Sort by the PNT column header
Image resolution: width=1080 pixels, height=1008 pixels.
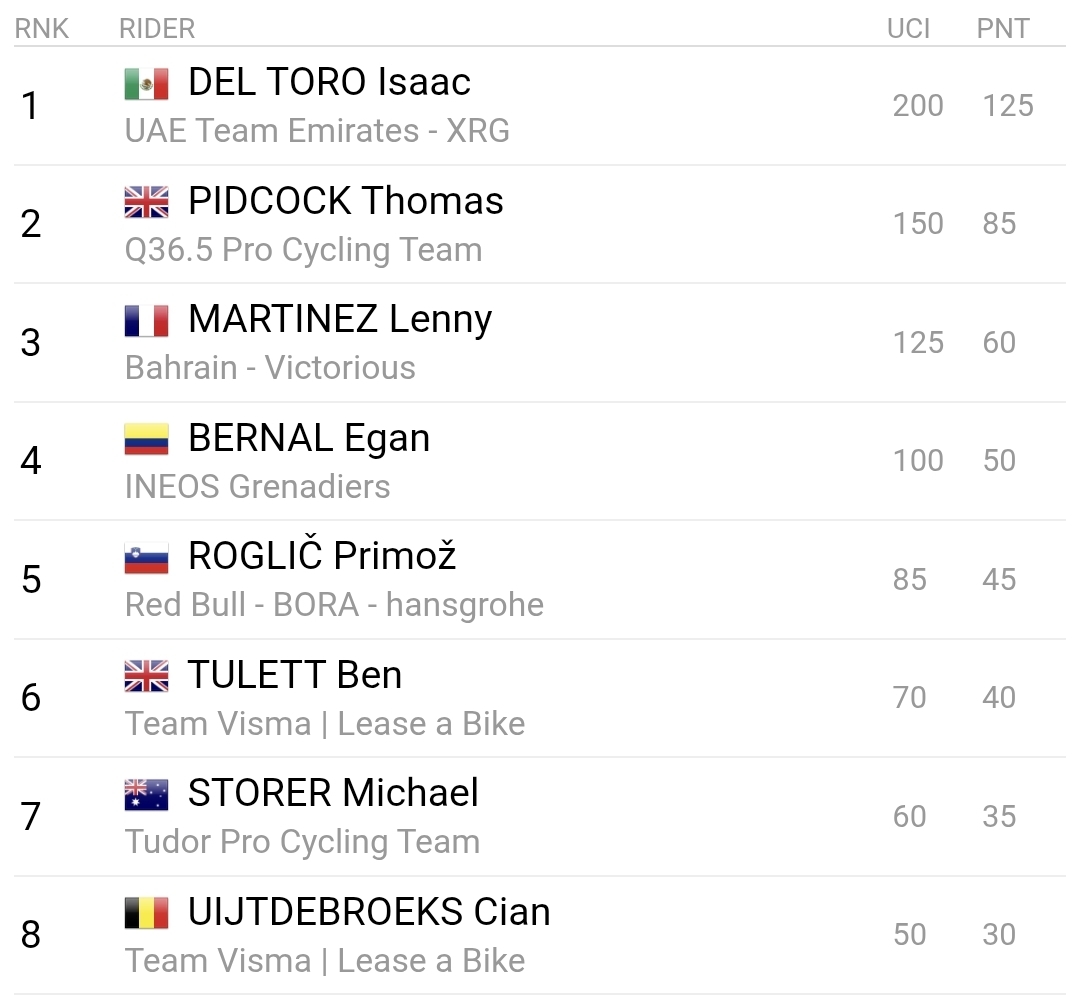1002,29
